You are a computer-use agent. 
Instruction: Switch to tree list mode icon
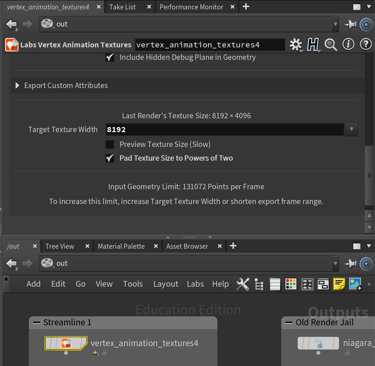click(259, 284)
